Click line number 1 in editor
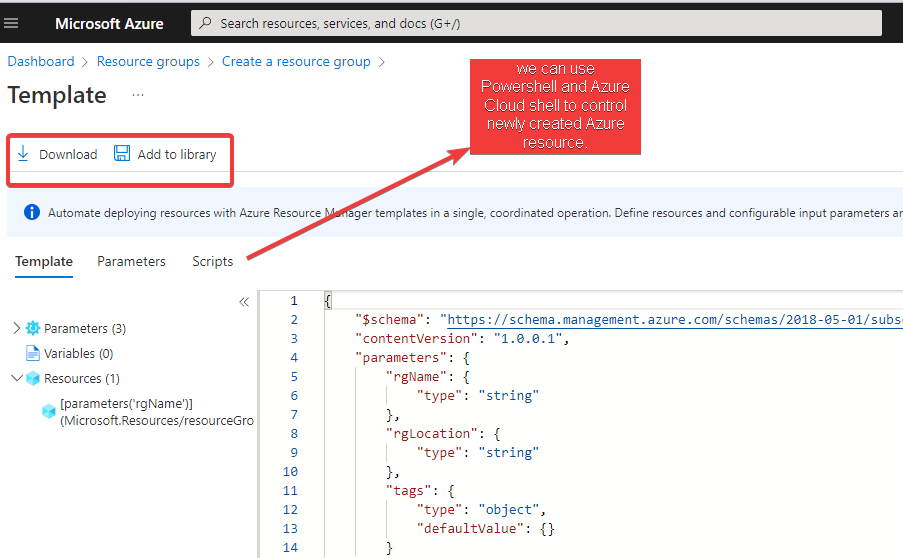 coord(294,301)
